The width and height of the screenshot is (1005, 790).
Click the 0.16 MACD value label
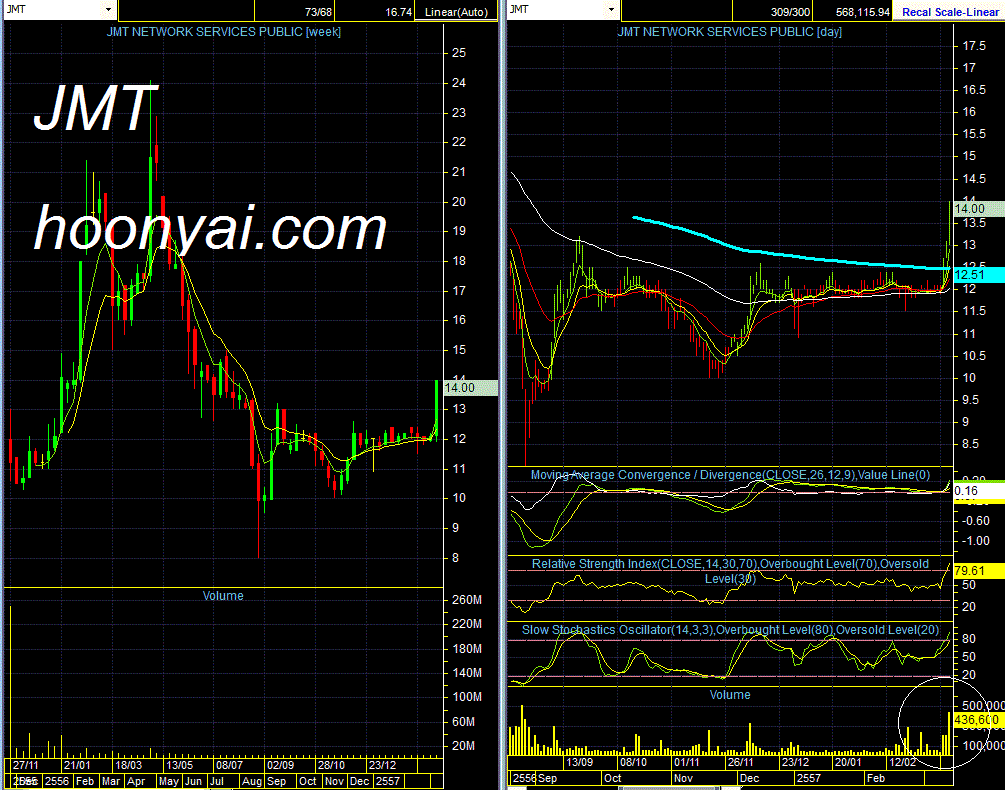click(x=979, y=491)
